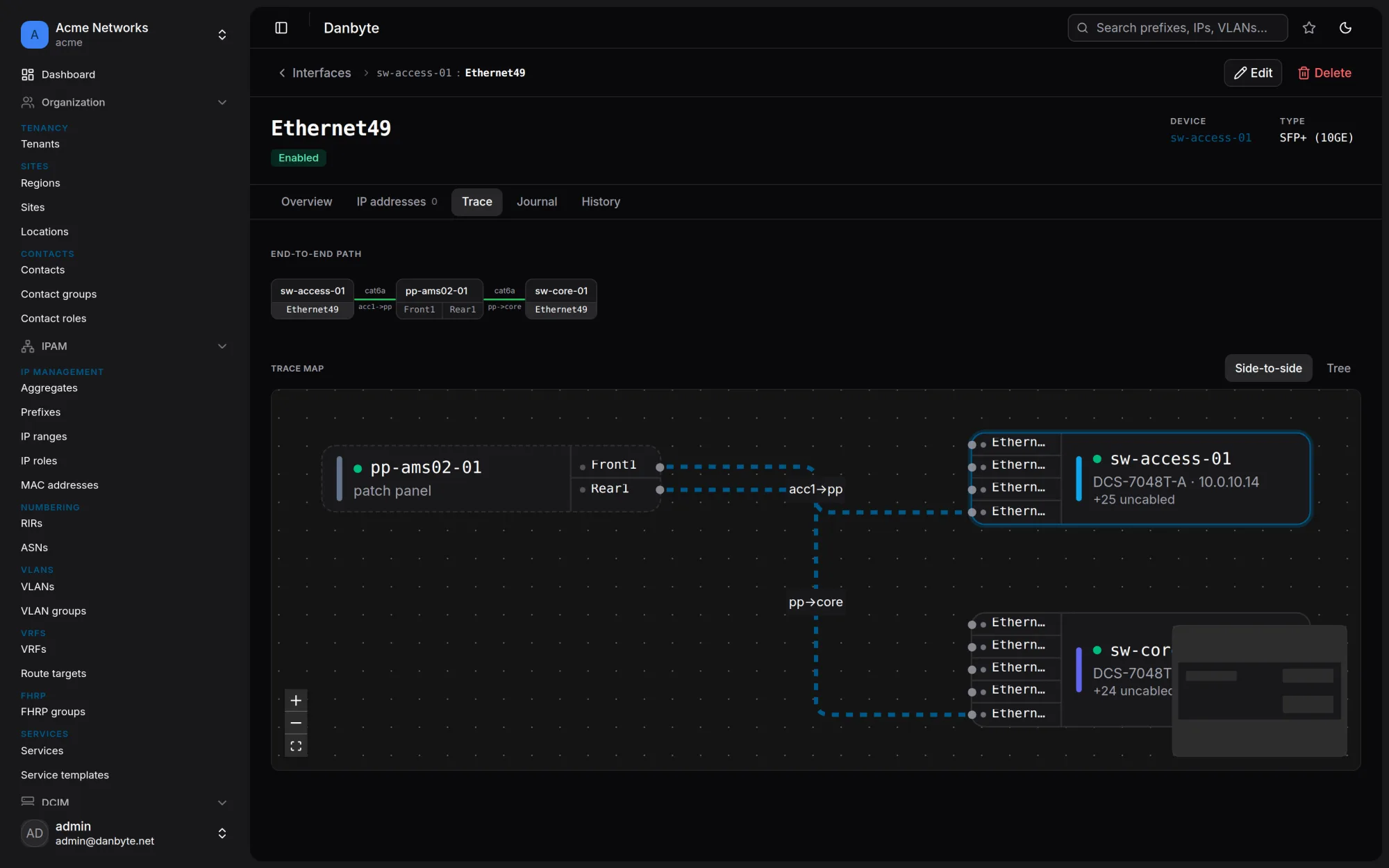Go back to Interfaces breadcrumb
Viewport: 1389px width, 868px height.
315,73
